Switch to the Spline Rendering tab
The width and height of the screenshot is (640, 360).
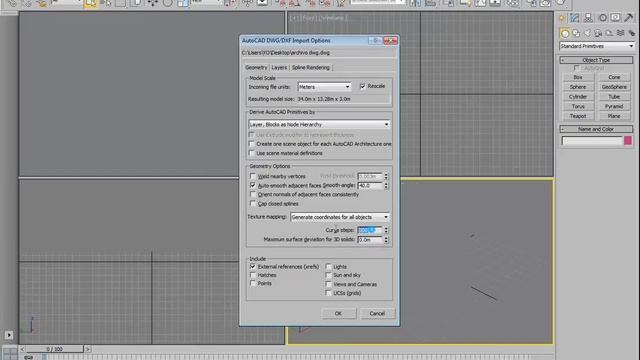[x=311, y=67]
